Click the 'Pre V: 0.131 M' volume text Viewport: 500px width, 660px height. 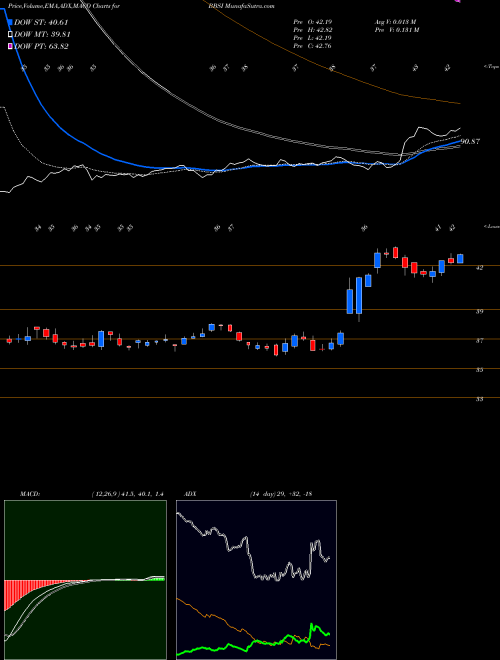(x=396, y=30)
